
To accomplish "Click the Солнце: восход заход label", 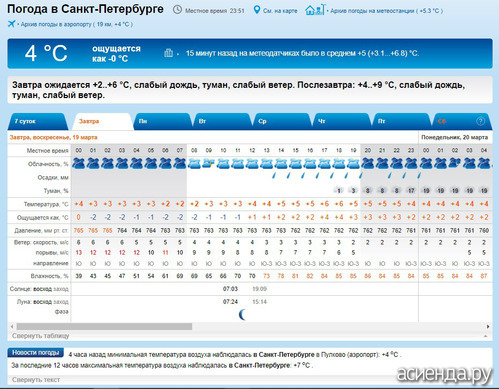I will (x=39, y=289).
